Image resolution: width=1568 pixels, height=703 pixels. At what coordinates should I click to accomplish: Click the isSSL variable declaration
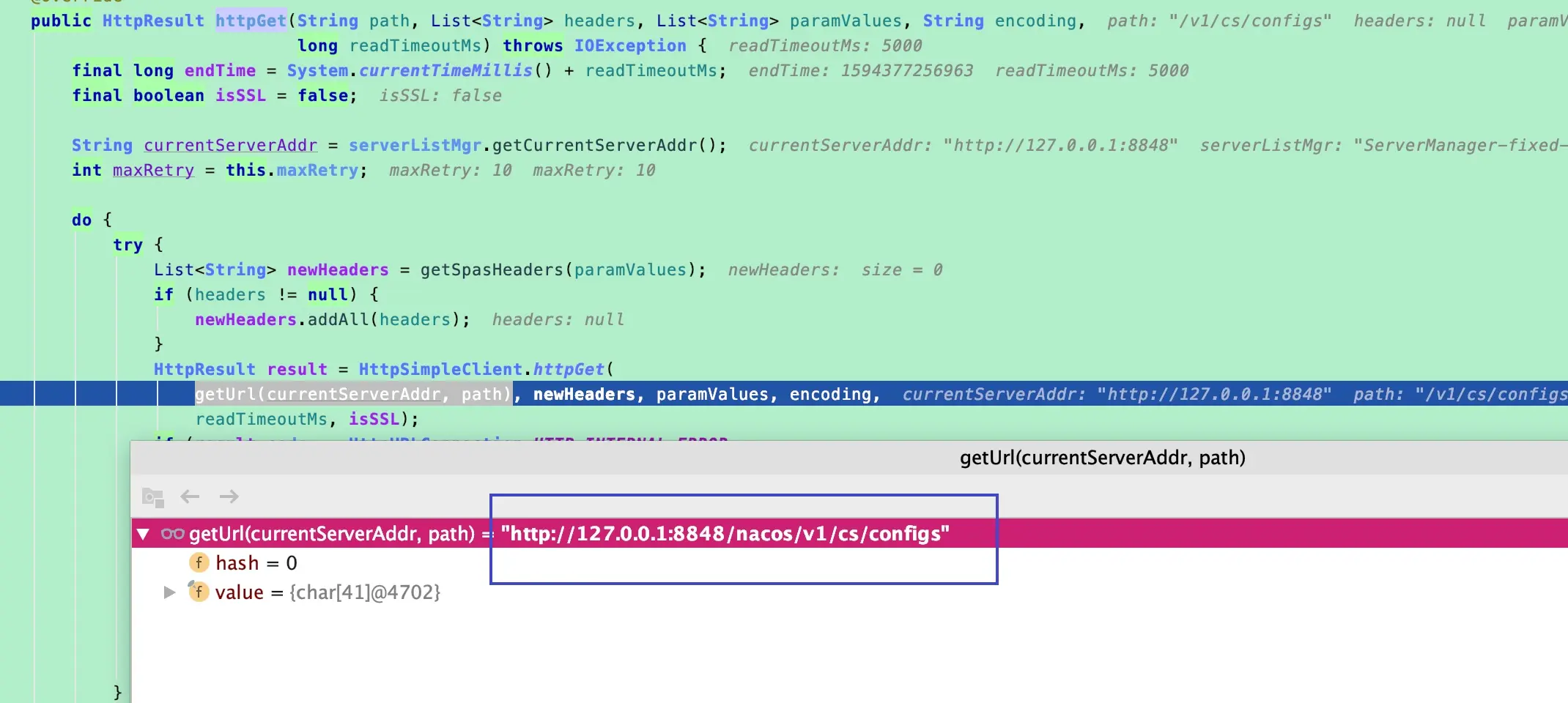[x=240, y=95]
